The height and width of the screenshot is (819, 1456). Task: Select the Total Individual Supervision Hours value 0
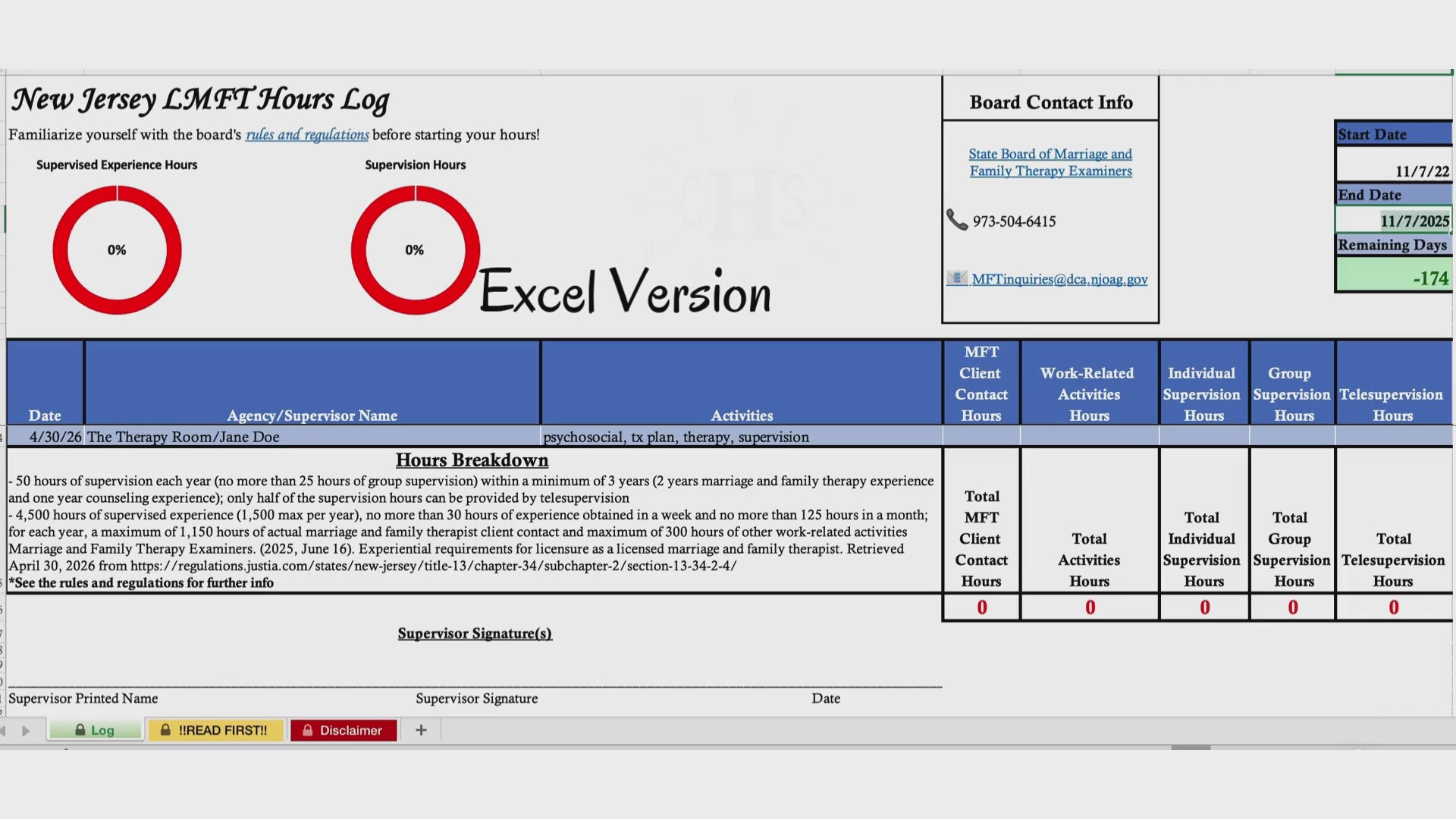(1204, 607)
